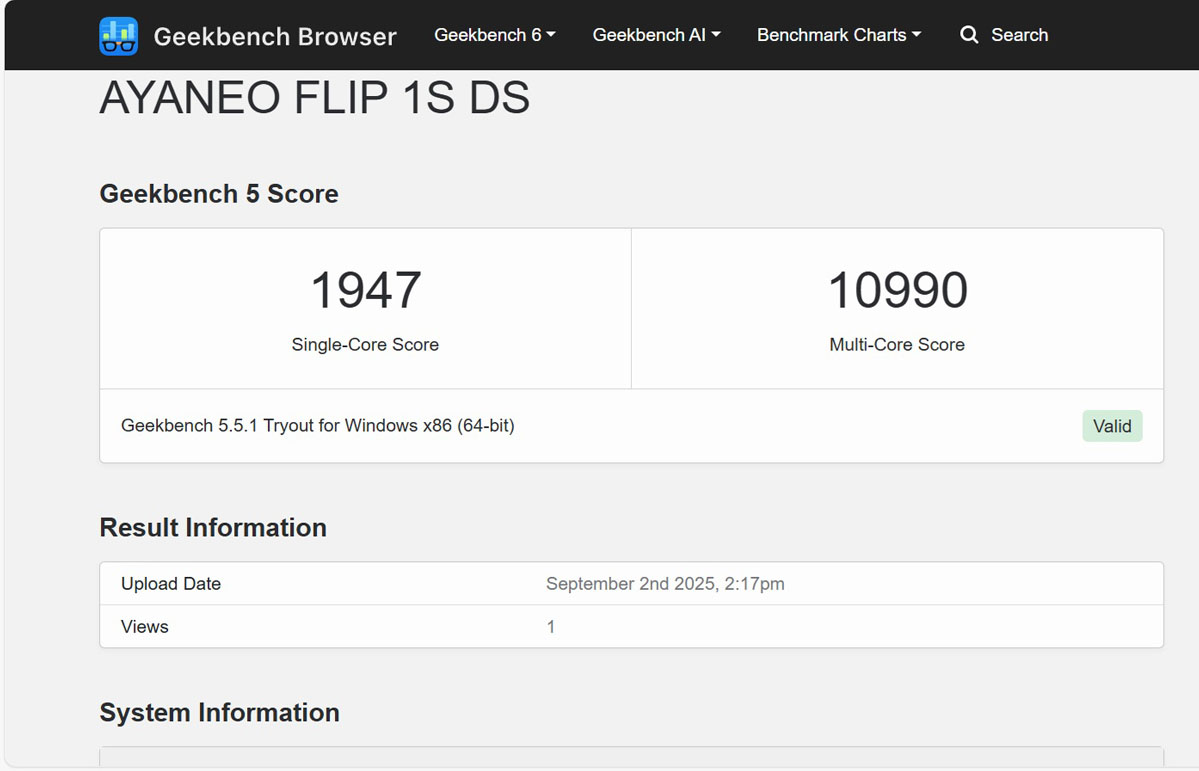Click the Views row label
The height and width of the screenshot is (771, 1199).
click(x=145, y=627)
